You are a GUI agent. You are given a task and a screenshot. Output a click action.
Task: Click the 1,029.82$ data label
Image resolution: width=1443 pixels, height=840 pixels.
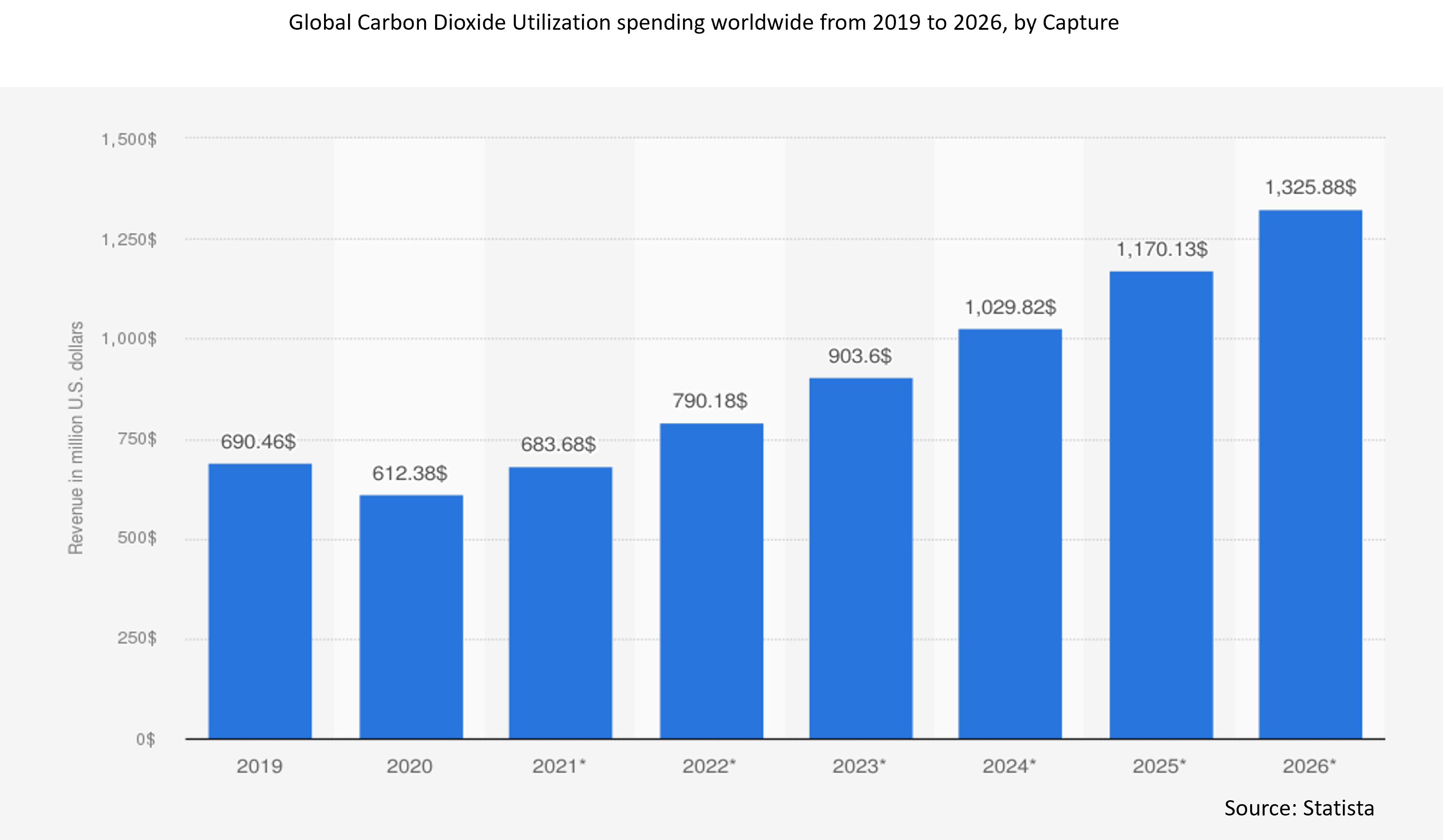coord(1011,307)
